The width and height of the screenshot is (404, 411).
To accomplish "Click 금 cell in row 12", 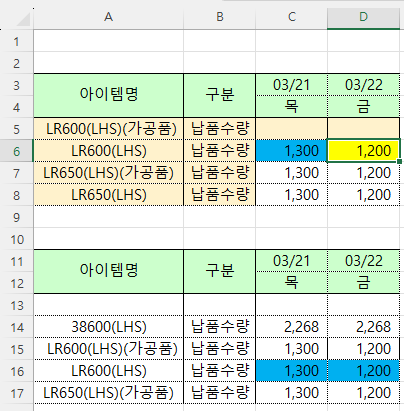I will coord(364,283).
